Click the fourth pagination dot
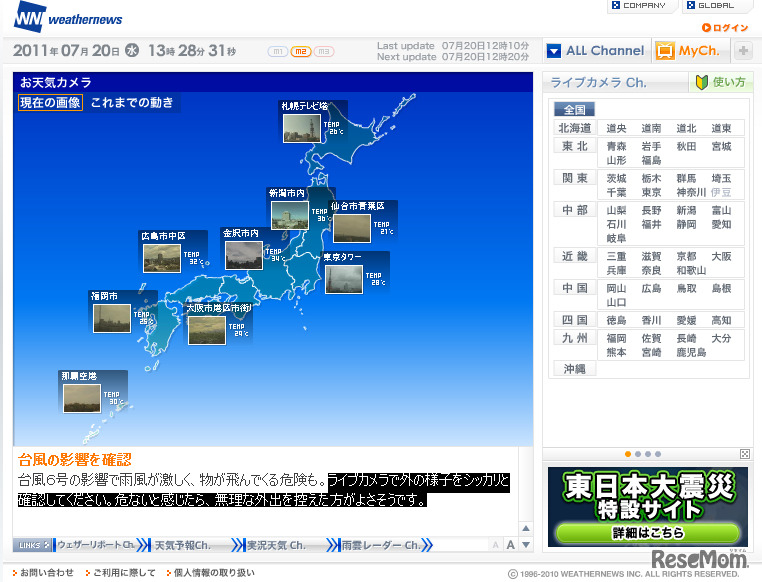762x582 pixels. pyautogui.click(x=658, y=454)
